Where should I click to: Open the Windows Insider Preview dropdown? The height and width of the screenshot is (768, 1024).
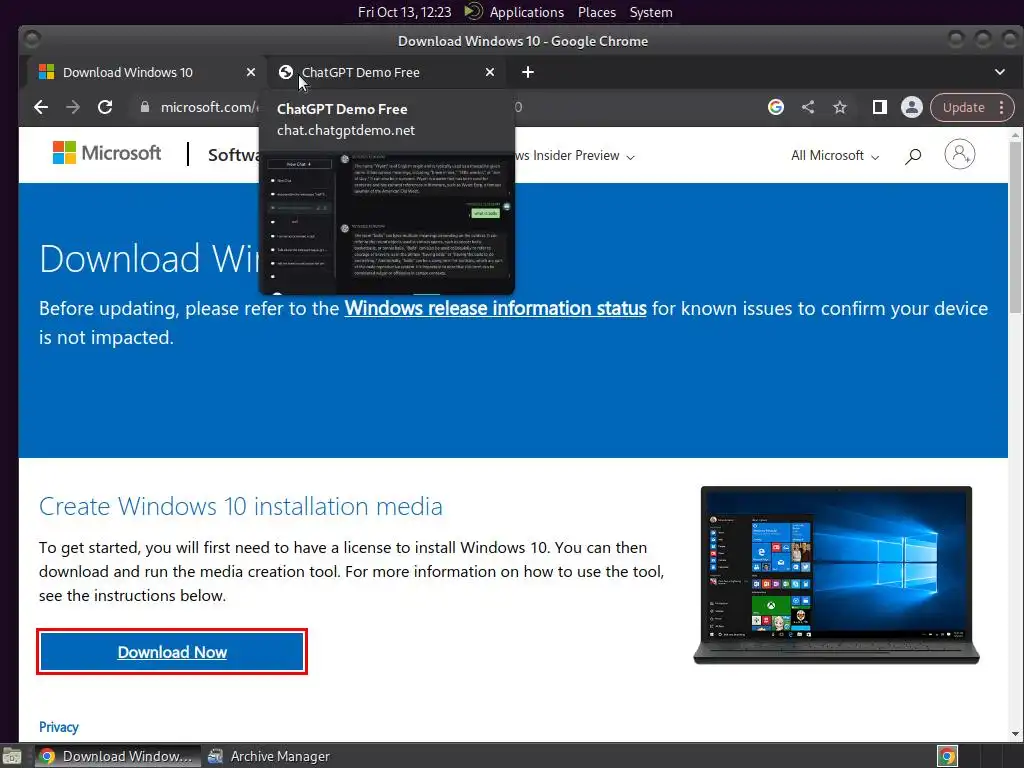pos(575,155)
